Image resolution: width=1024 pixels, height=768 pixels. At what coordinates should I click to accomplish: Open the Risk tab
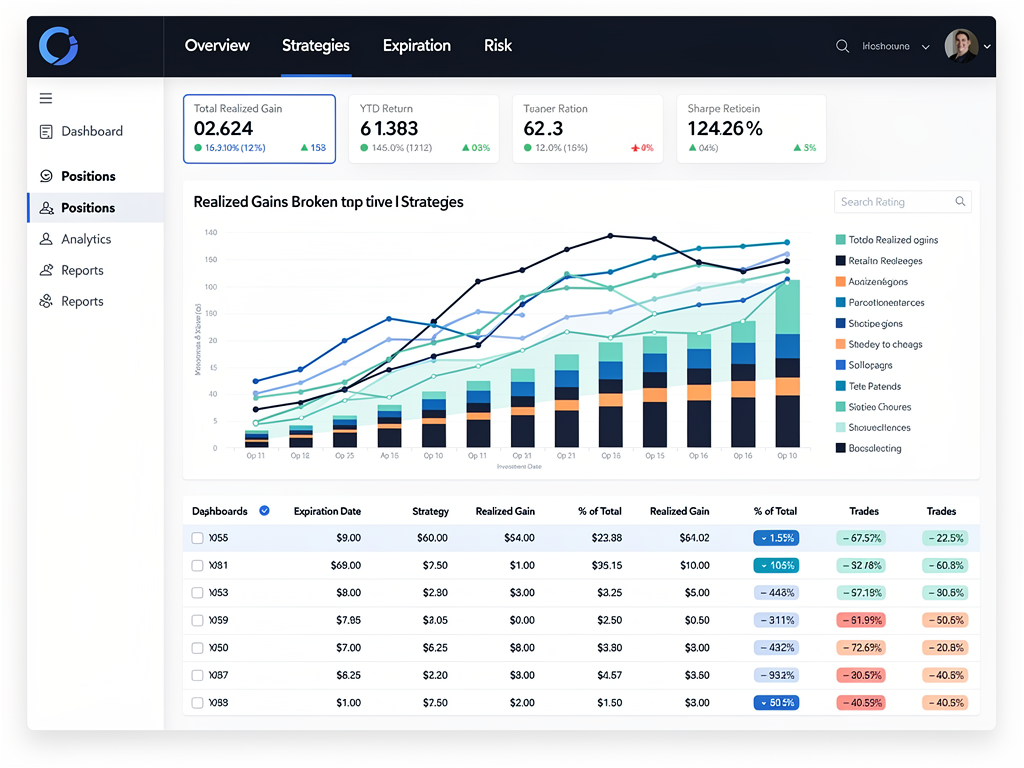pos(498,46)
